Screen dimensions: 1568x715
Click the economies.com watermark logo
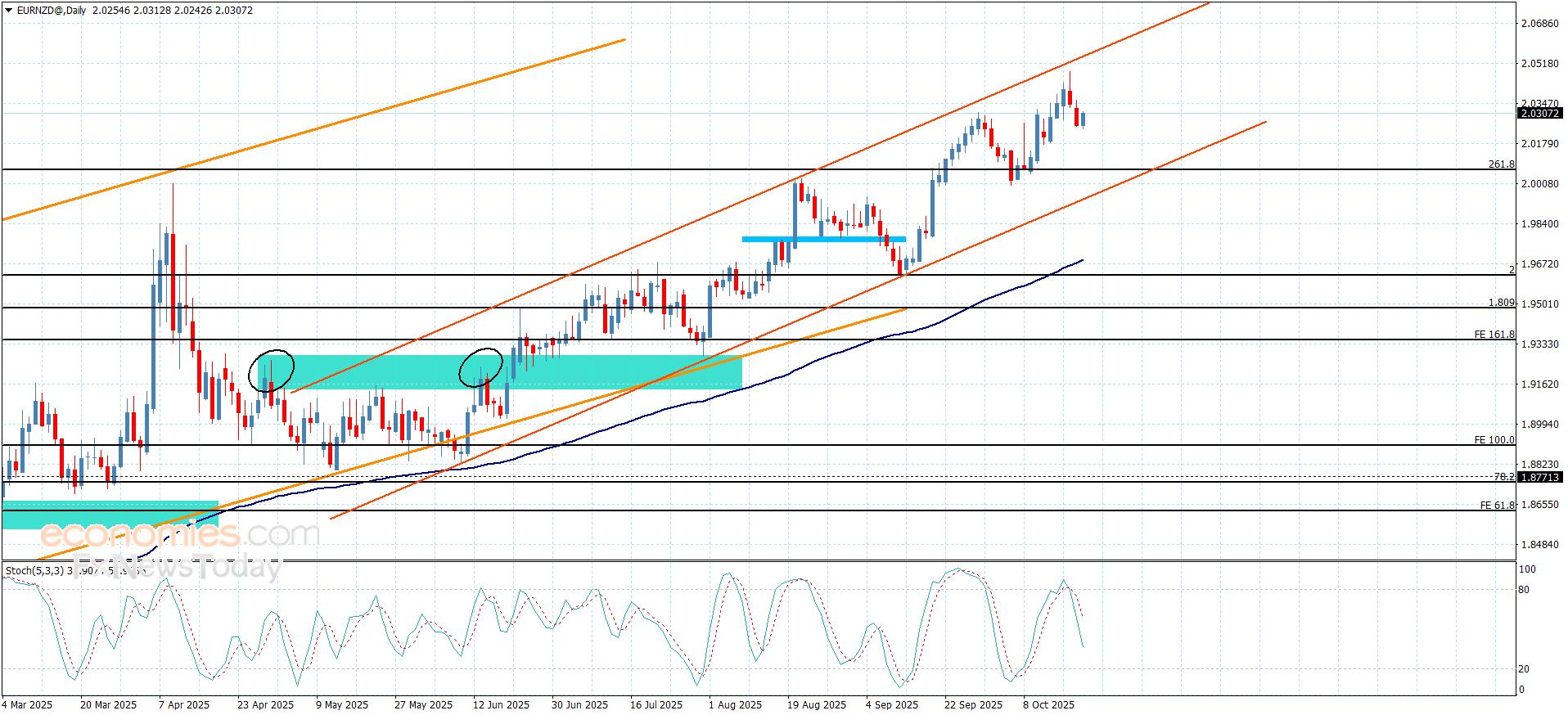[178, 535]
